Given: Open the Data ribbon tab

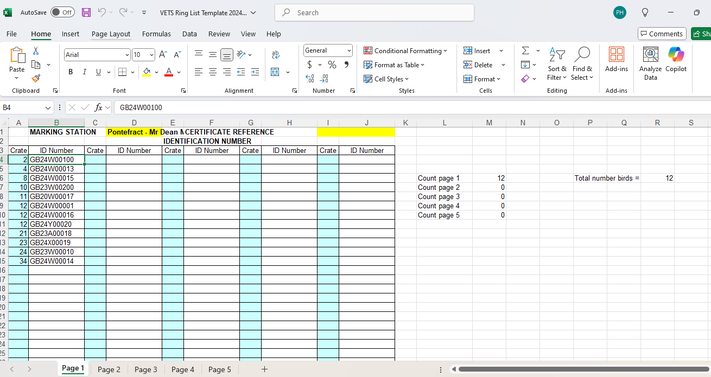Looking at the screenshot, I should (190, 34).
